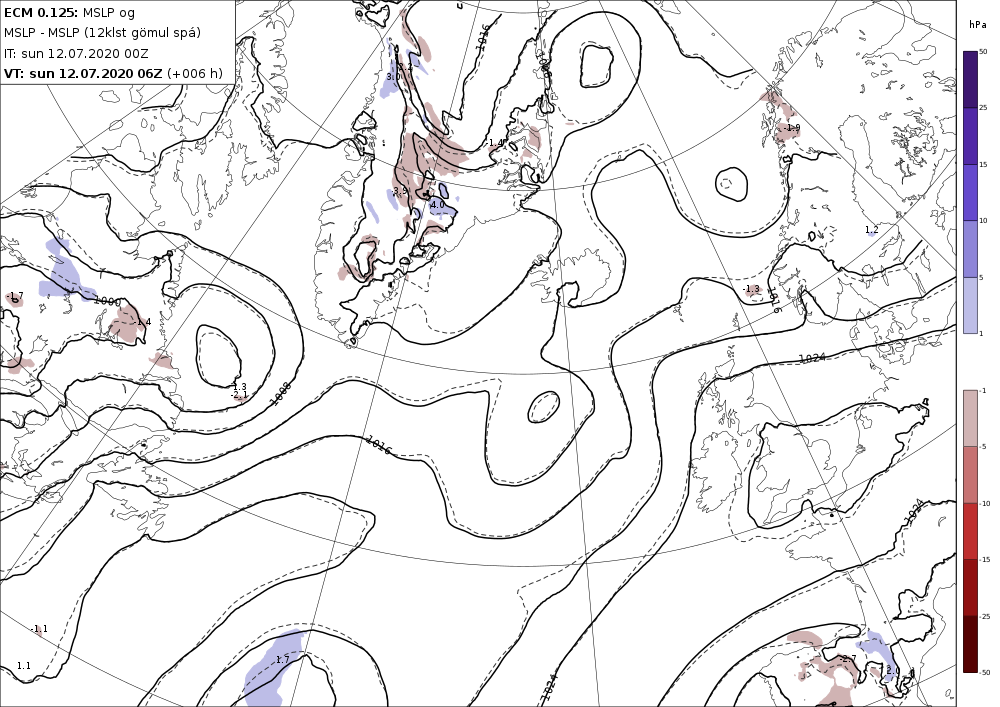1000x707 pixels.
Task: Click the blue-violet legend band between 10 and 15
Action: point(970,193)
